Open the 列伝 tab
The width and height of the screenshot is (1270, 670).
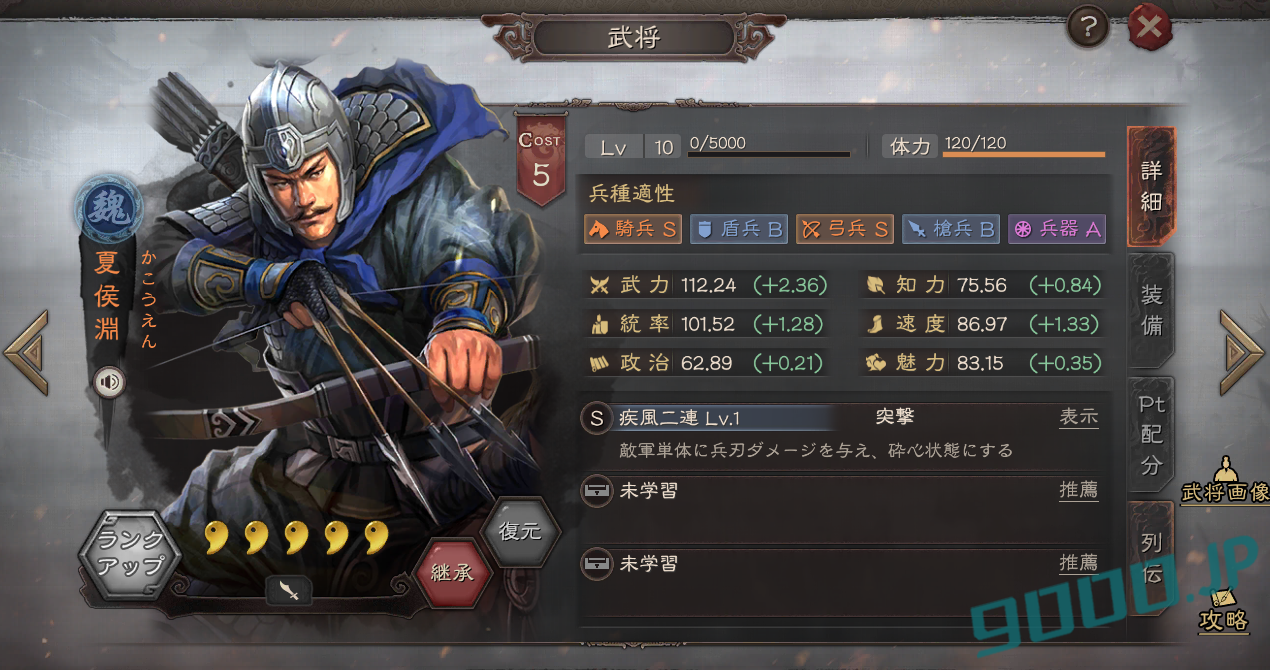pyautogui.click(x=1151, y=558)
